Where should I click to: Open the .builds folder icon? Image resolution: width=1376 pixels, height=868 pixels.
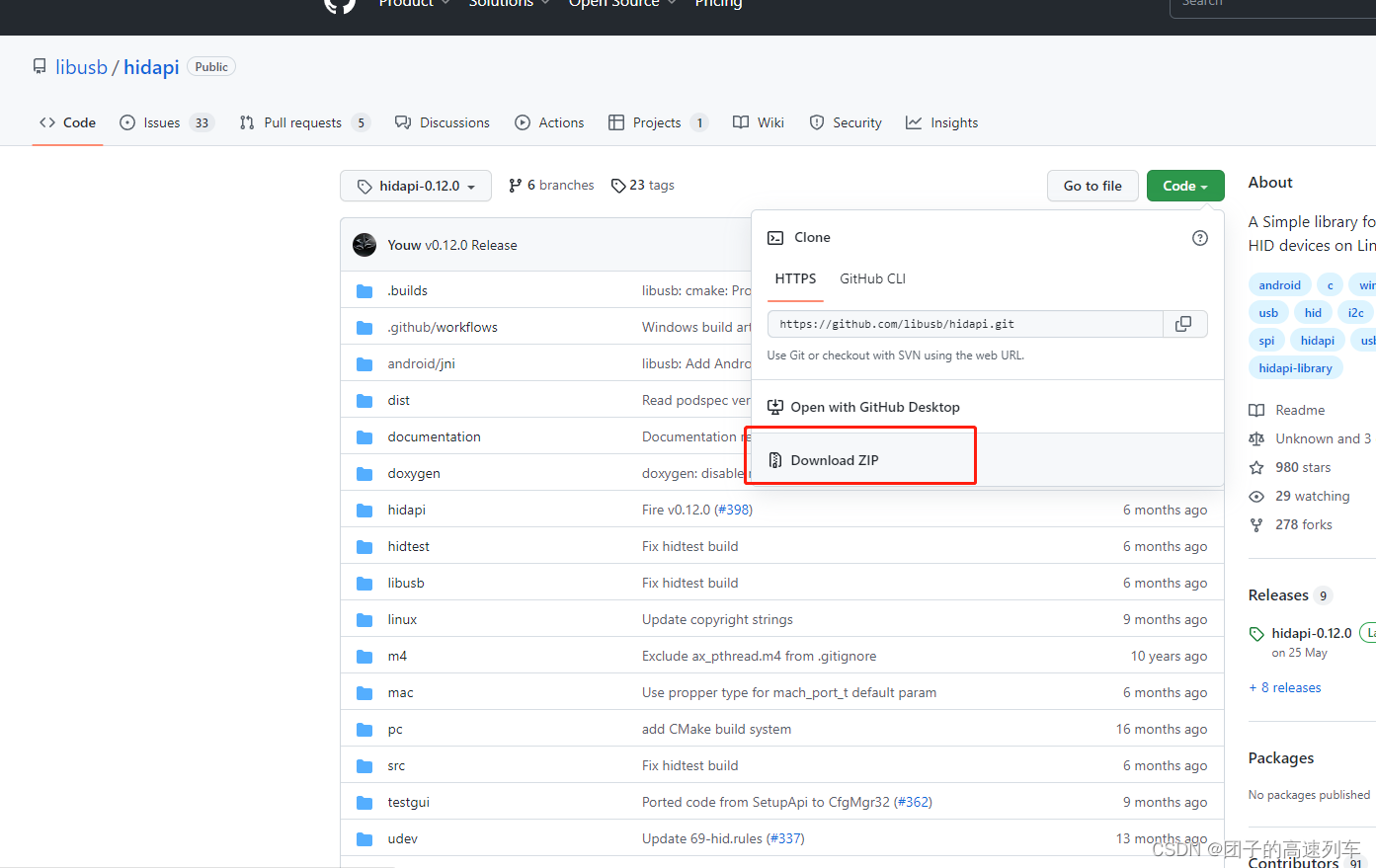point(364,291)
